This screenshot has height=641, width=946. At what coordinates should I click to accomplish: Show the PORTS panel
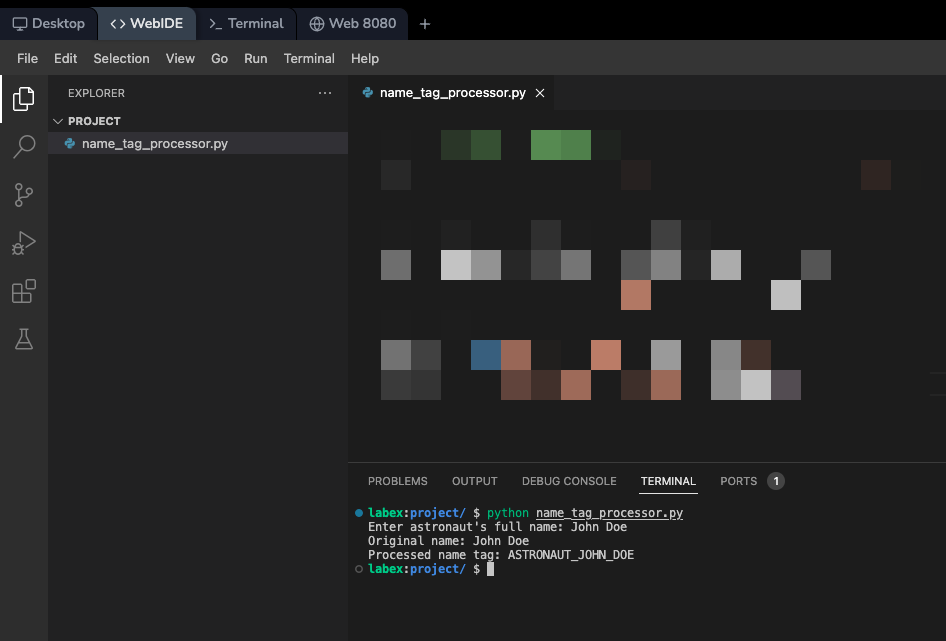[736, 481]
